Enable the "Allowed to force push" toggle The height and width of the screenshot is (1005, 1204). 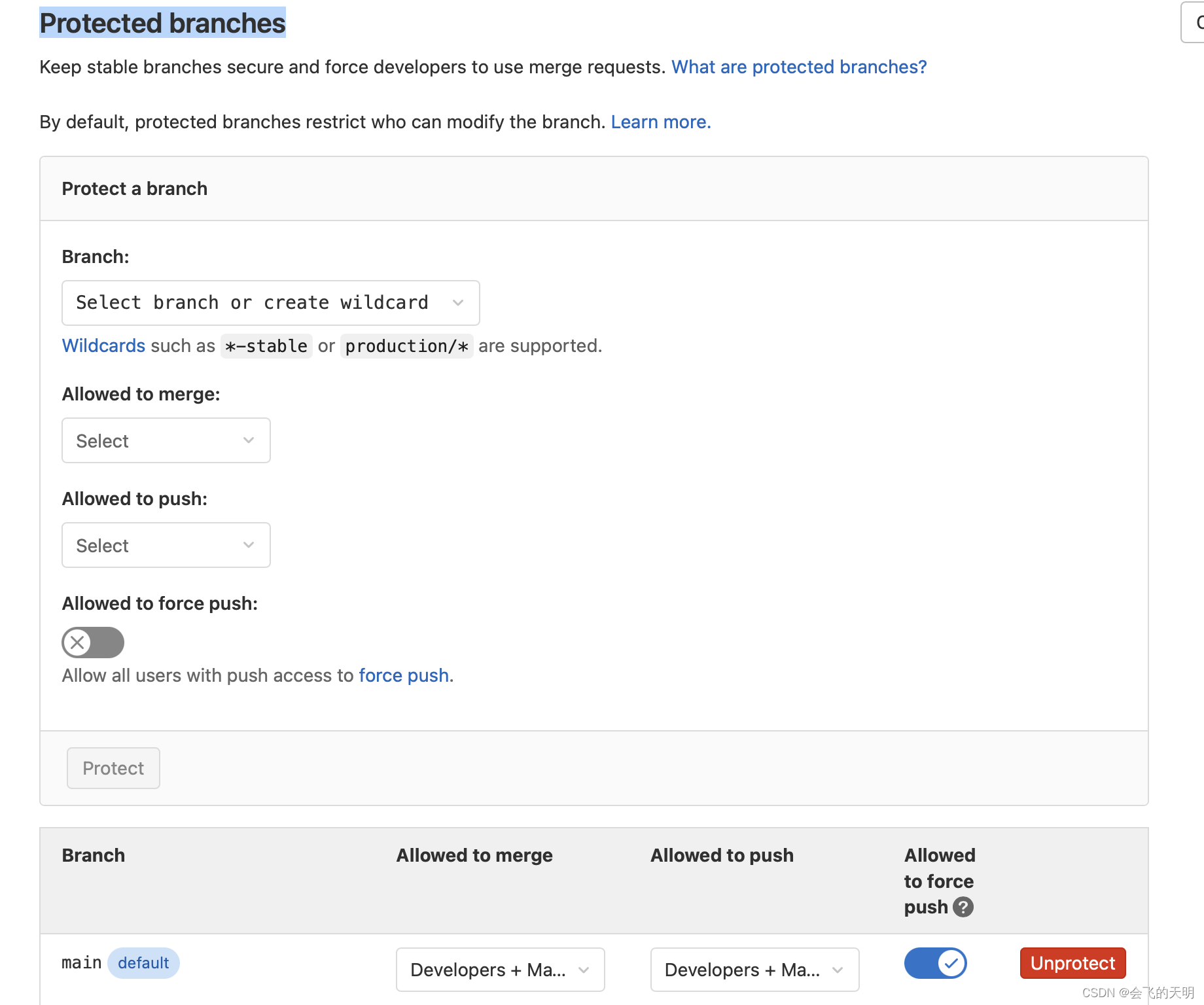92,642
